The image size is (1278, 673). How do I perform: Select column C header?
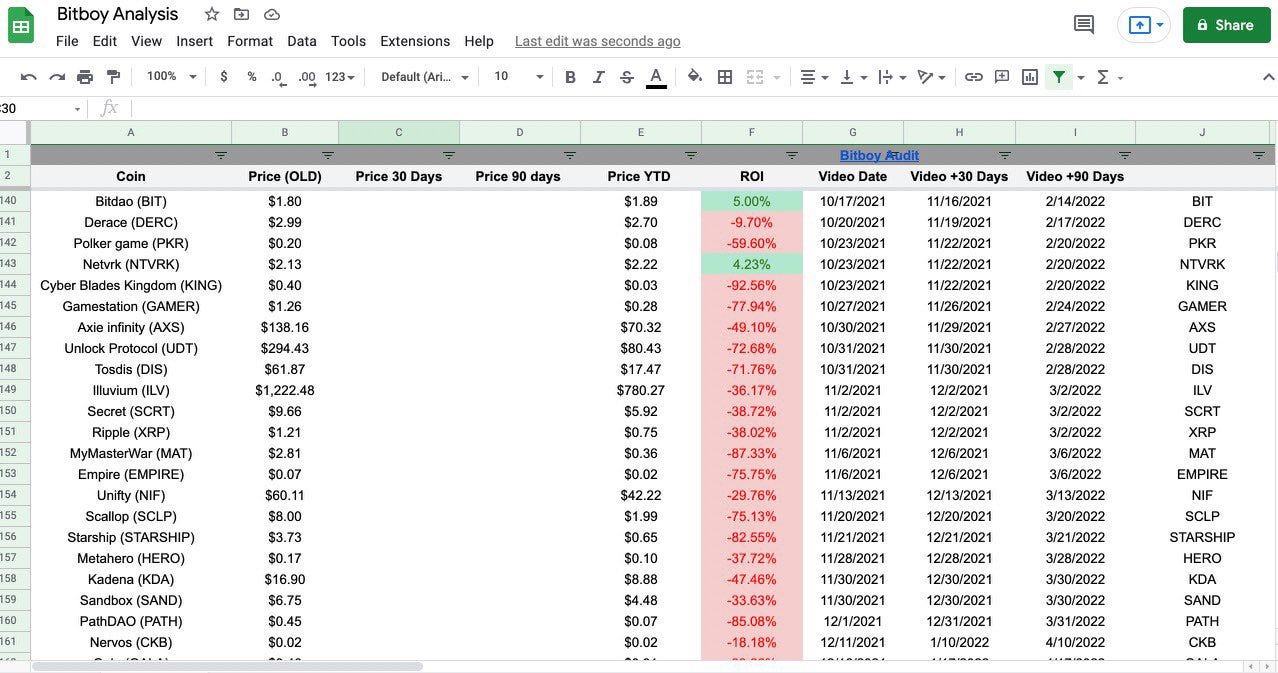(x=399, y=132)
